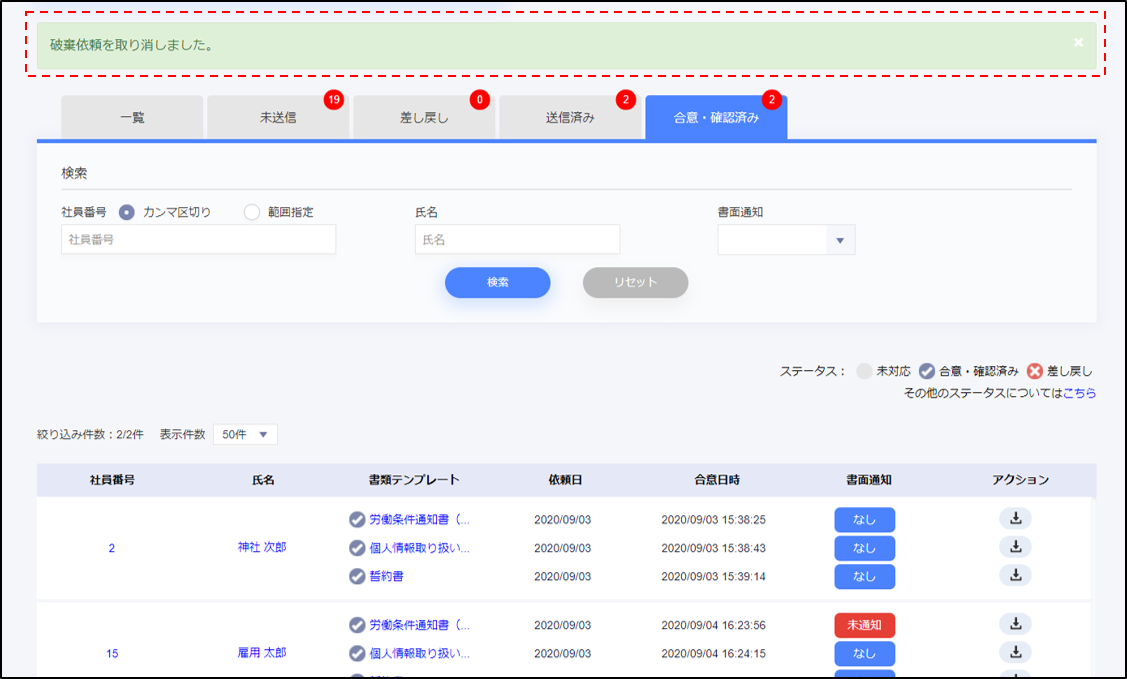Download 神社 次郎's 個人情報取り扱い document
The image size is (1127, 679).
pyautogui.click(x=1015, y=547)
